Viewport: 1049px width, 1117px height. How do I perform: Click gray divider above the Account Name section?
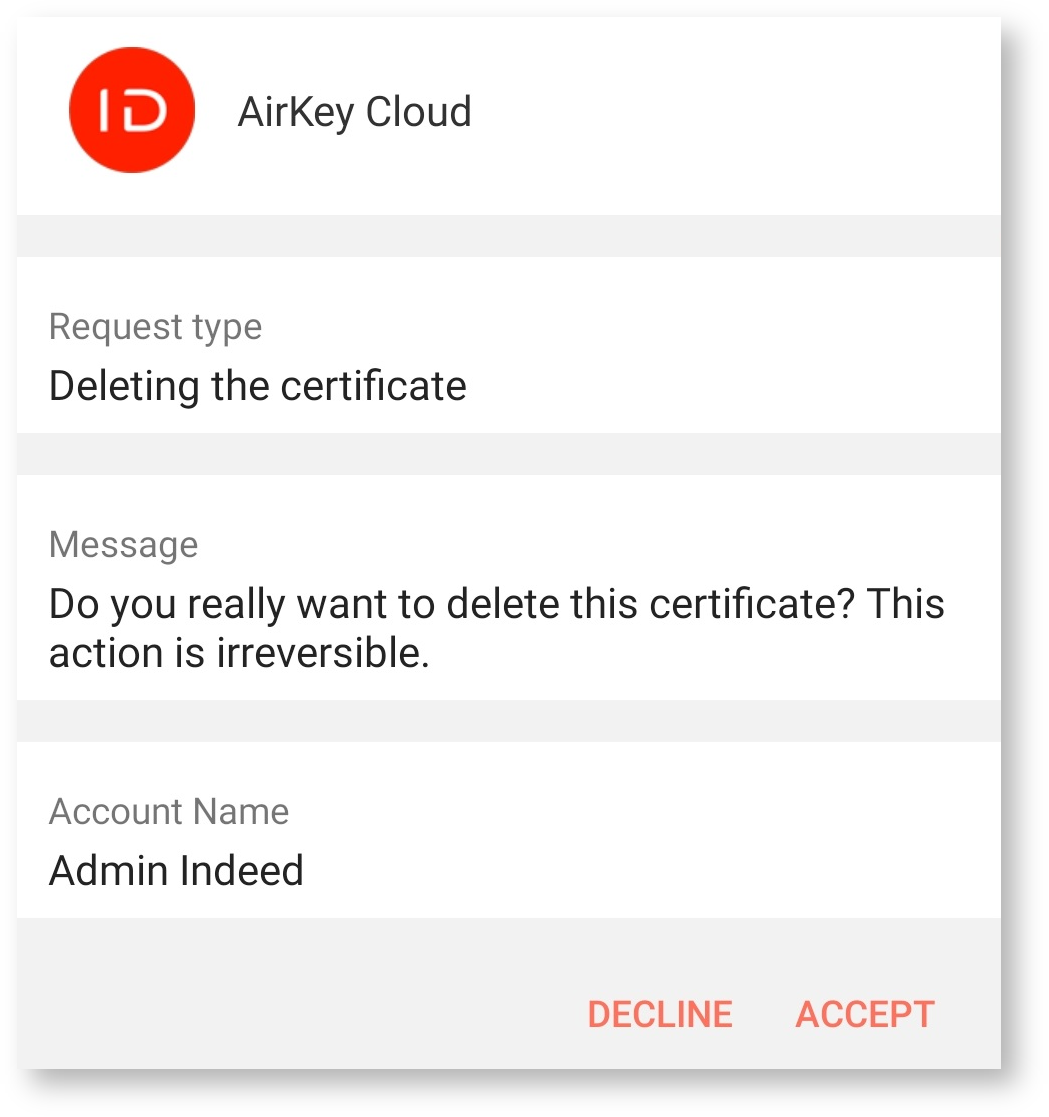click(508, 721)
